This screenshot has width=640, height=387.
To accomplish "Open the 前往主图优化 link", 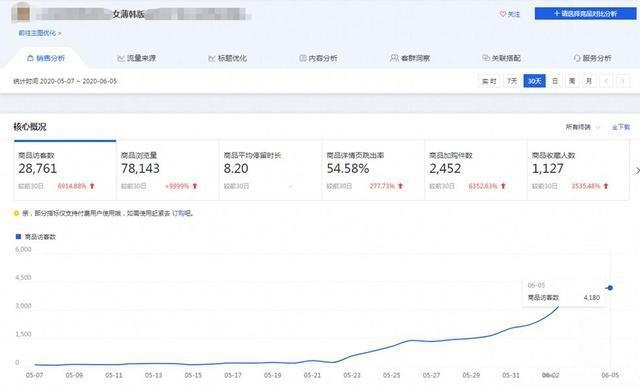I will coord(40,33).
